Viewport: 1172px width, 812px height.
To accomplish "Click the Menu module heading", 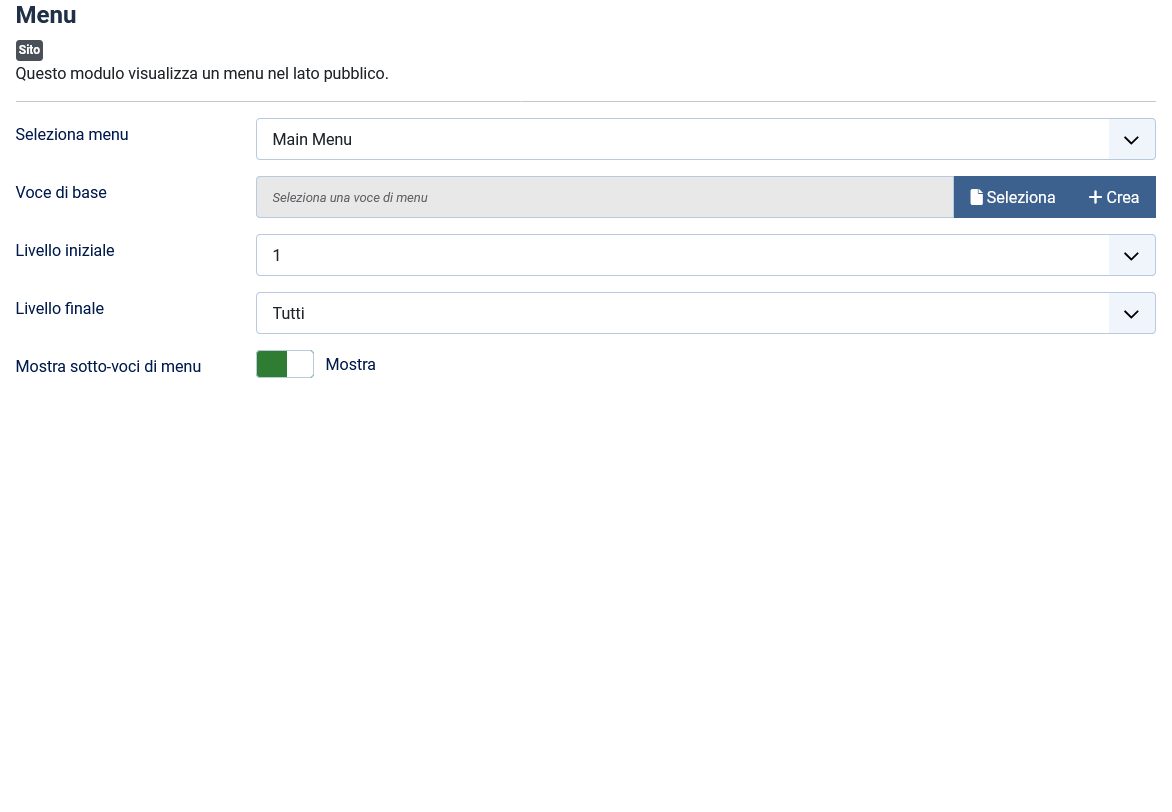I will click(46, 15).
